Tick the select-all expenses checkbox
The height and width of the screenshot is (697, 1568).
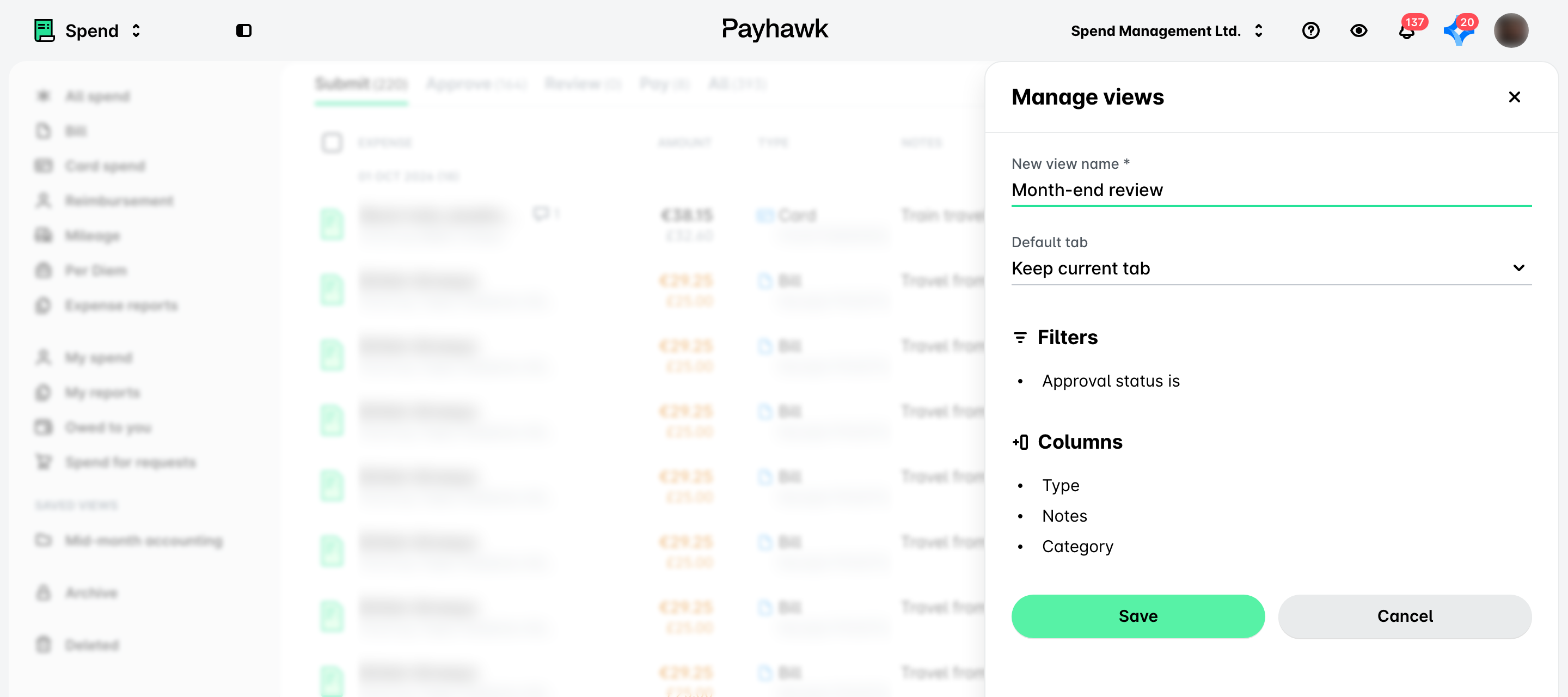332,143
